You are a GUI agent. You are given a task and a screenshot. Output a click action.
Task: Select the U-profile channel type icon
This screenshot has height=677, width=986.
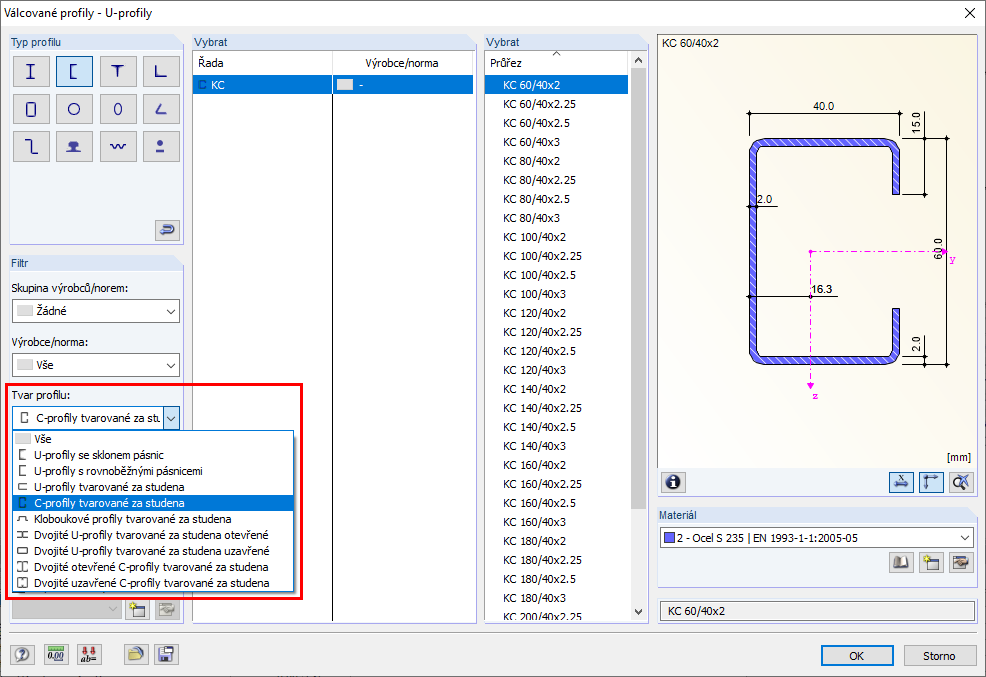coord(74,72)
